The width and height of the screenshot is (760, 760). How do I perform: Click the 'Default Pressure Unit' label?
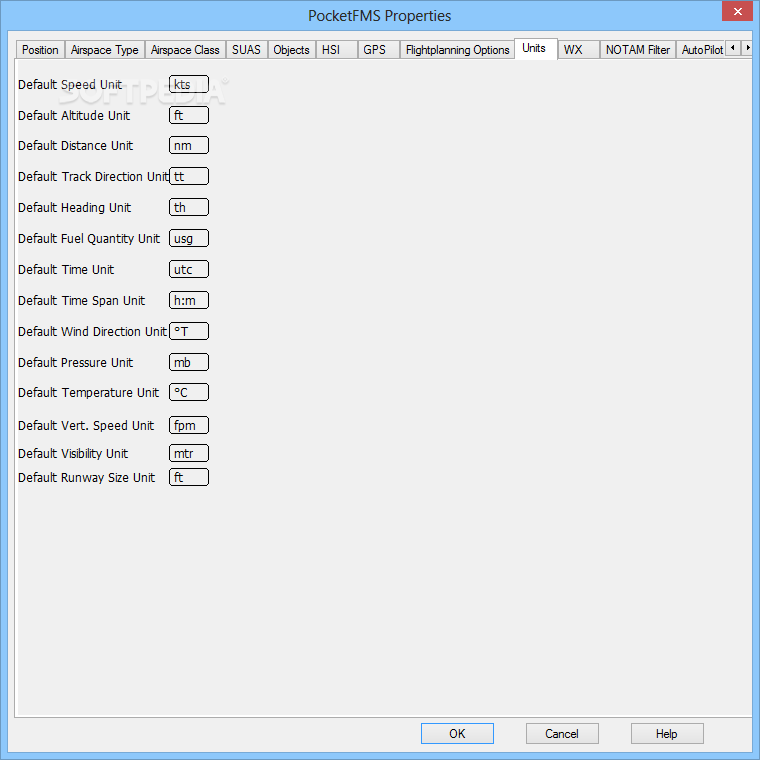75,363
